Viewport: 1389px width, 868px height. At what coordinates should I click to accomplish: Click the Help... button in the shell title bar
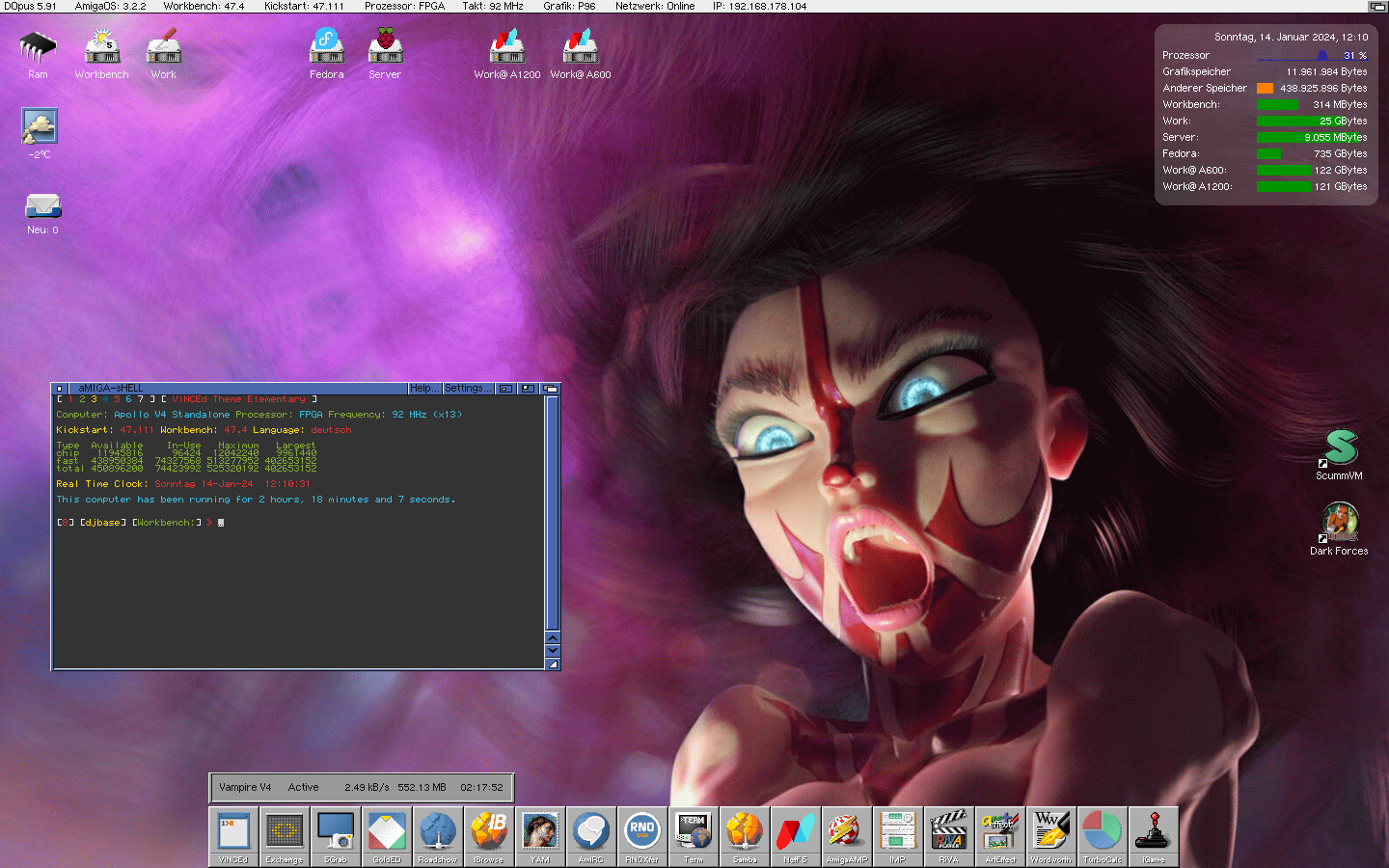pyautogui.click(x=424, y=389)
